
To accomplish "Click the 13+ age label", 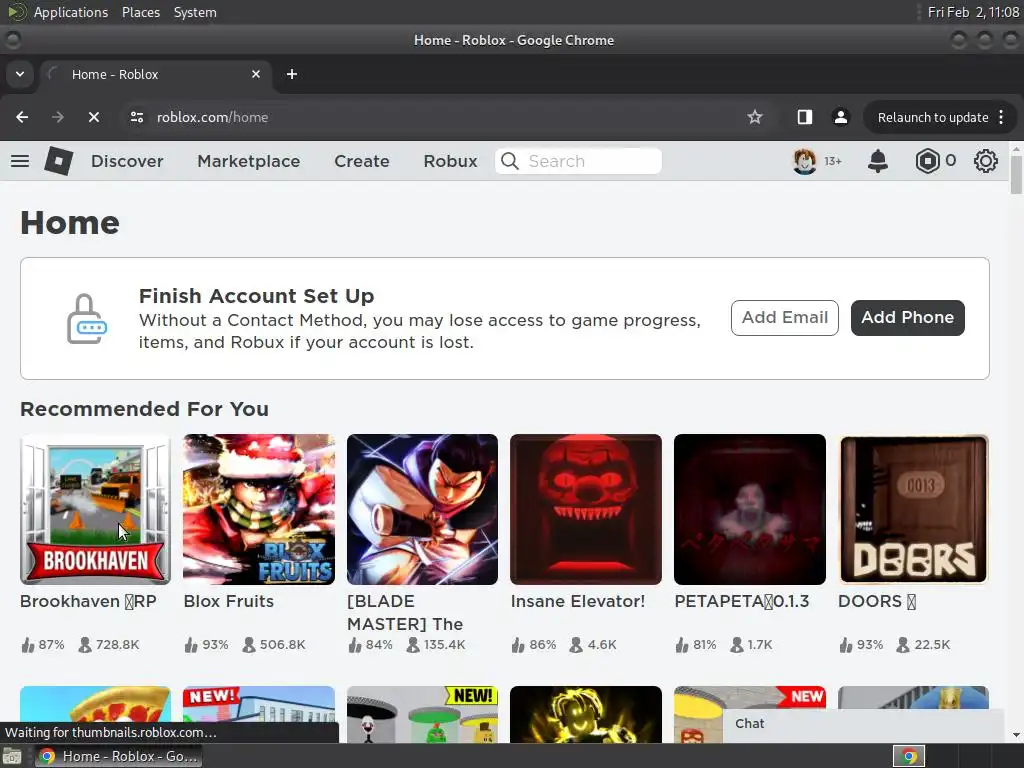I will click(833, 161).
